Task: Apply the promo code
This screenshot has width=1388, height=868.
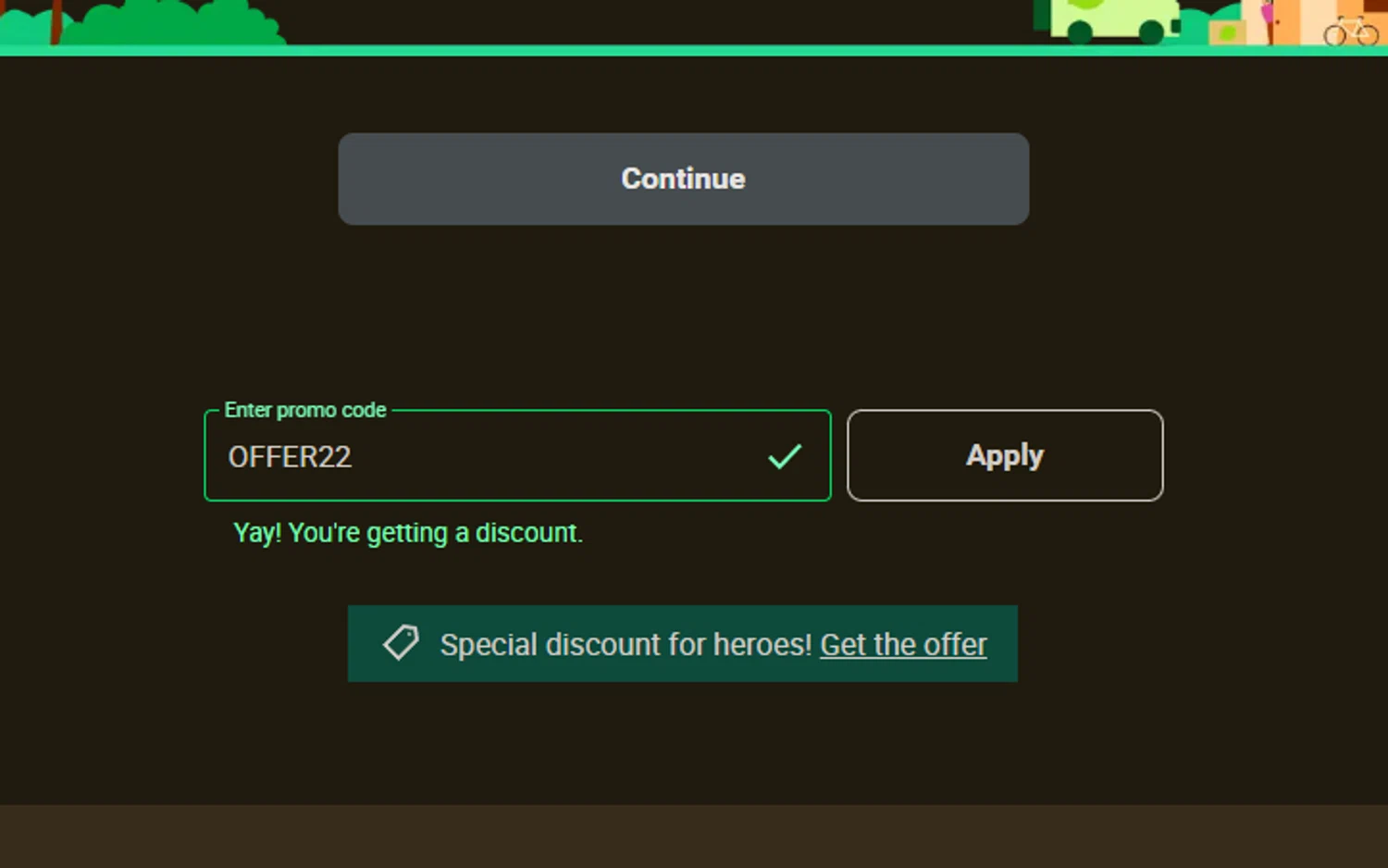Action: click(x=1005, y=455)
